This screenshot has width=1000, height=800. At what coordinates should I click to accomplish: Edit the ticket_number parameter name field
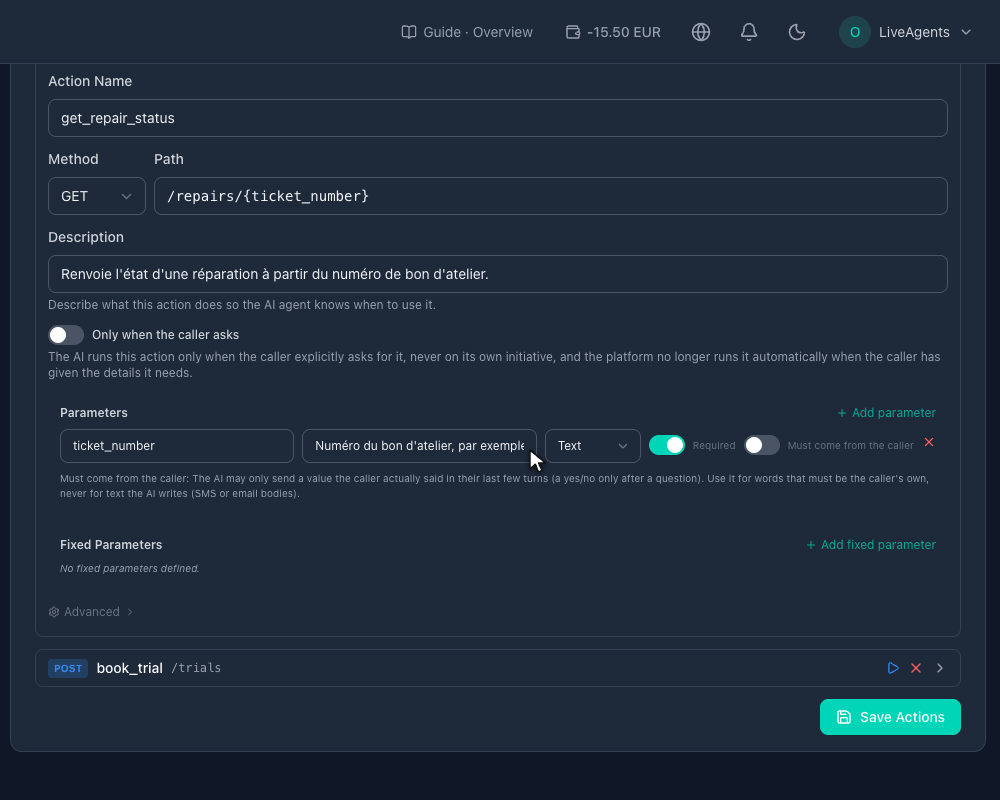coord(177,446)
